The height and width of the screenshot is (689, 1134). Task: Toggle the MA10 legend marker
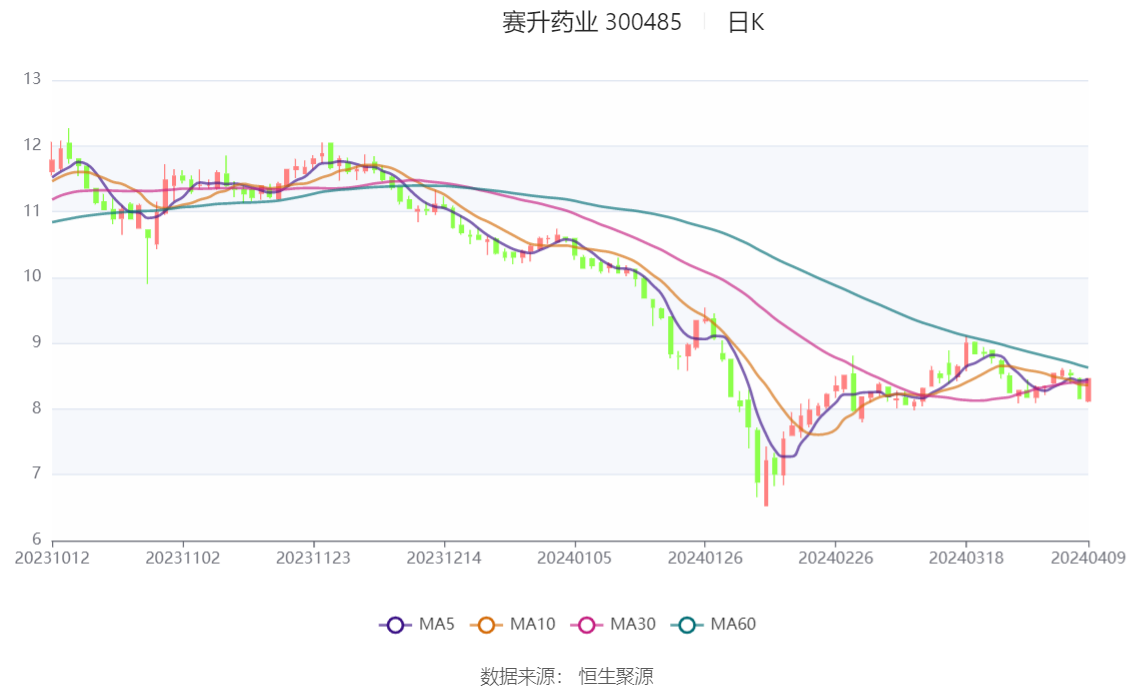point(486,625)
